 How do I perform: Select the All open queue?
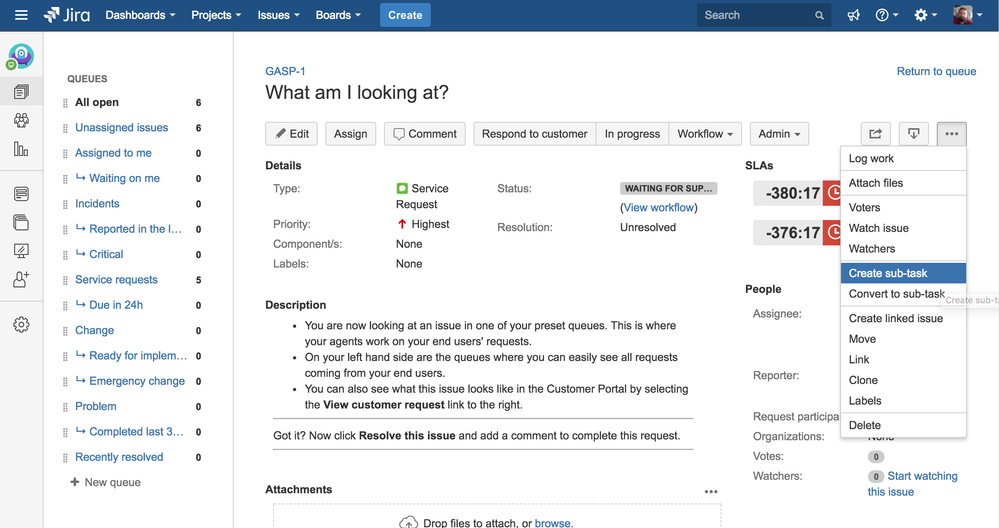coord(97,102)
